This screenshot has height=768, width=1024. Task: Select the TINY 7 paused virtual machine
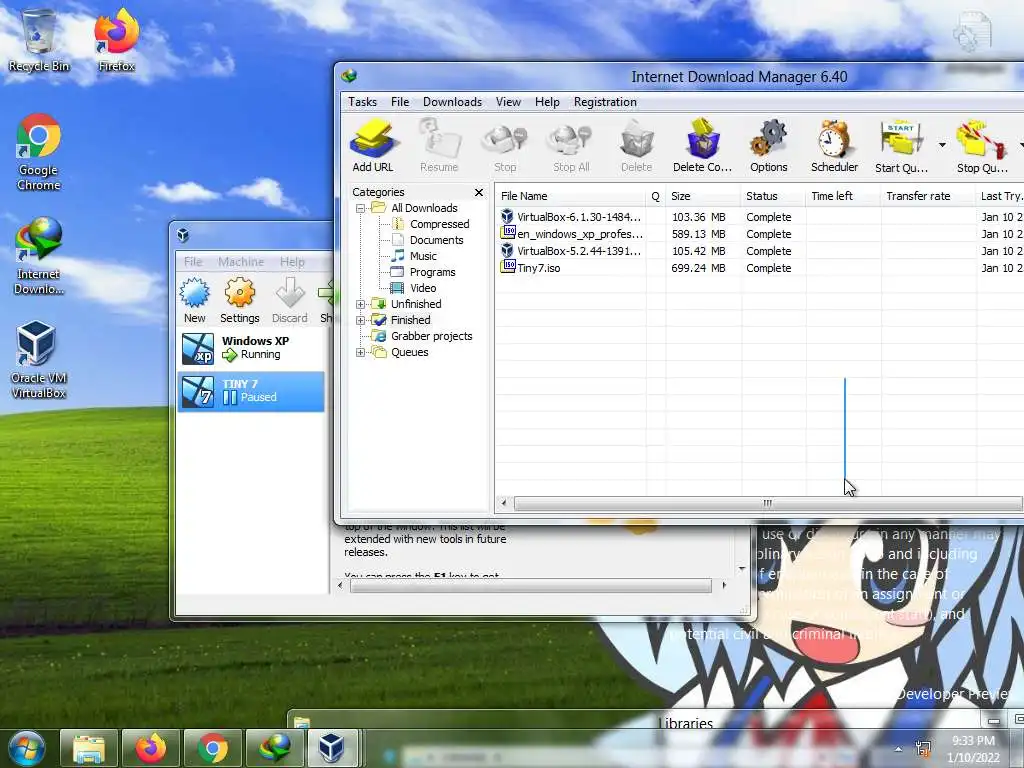[251, 391]
